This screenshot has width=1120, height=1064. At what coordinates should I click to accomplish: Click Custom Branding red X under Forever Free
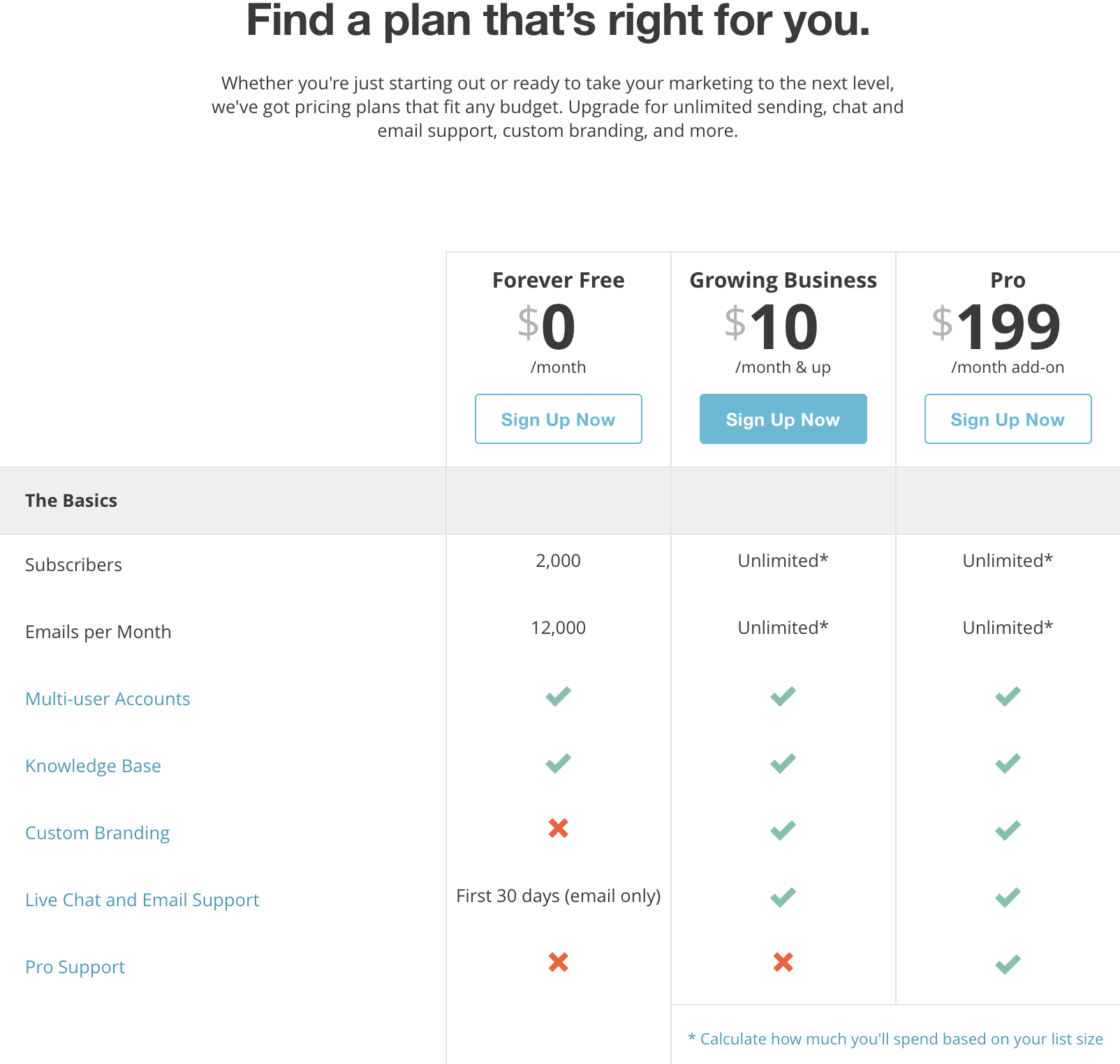(x=558, y=828)
